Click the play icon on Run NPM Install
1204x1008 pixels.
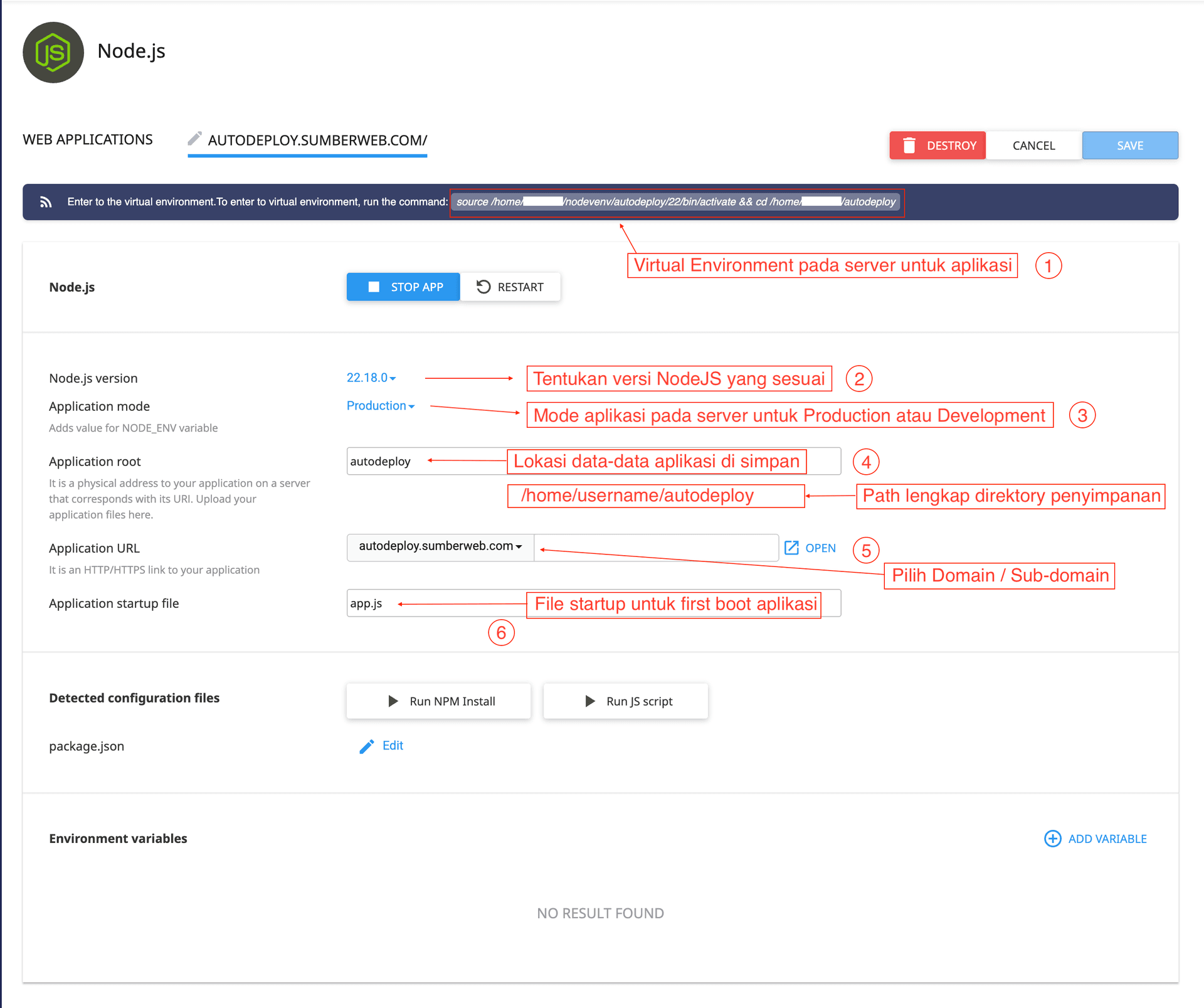pyautogui.click(x=394, y=701)
